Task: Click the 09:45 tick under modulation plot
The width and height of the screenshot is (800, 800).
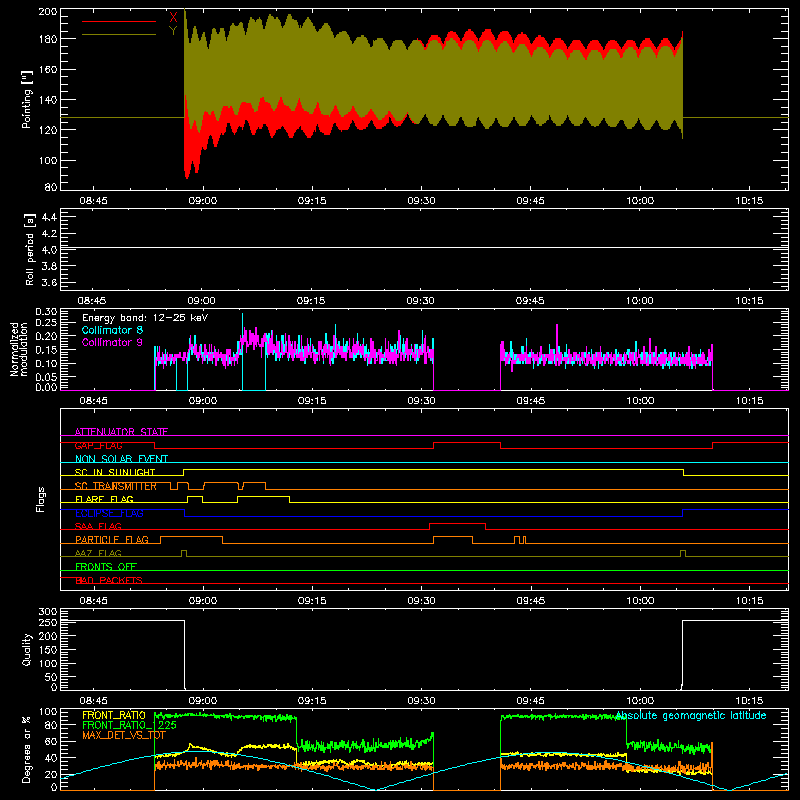Action: pos(531,401)
